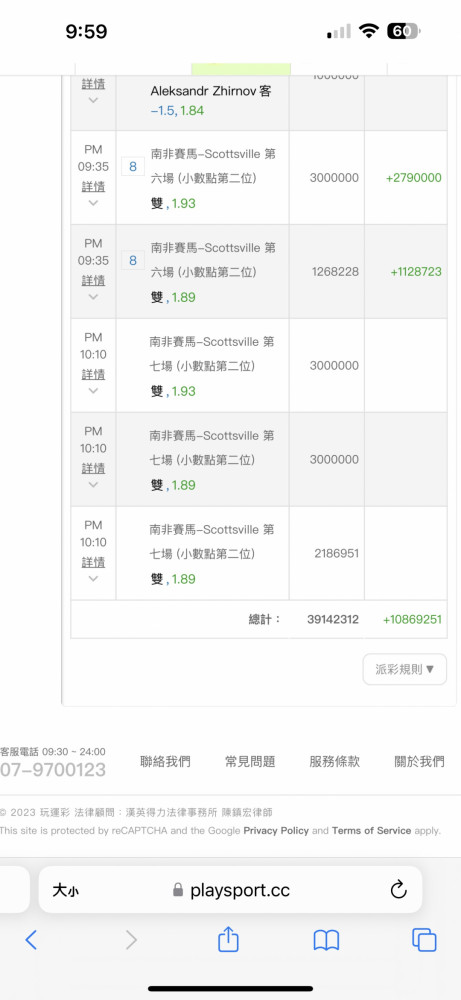Open 詳情 for the 2186951 bet row
461x1000 pixels.
click(x=93, y=562)
